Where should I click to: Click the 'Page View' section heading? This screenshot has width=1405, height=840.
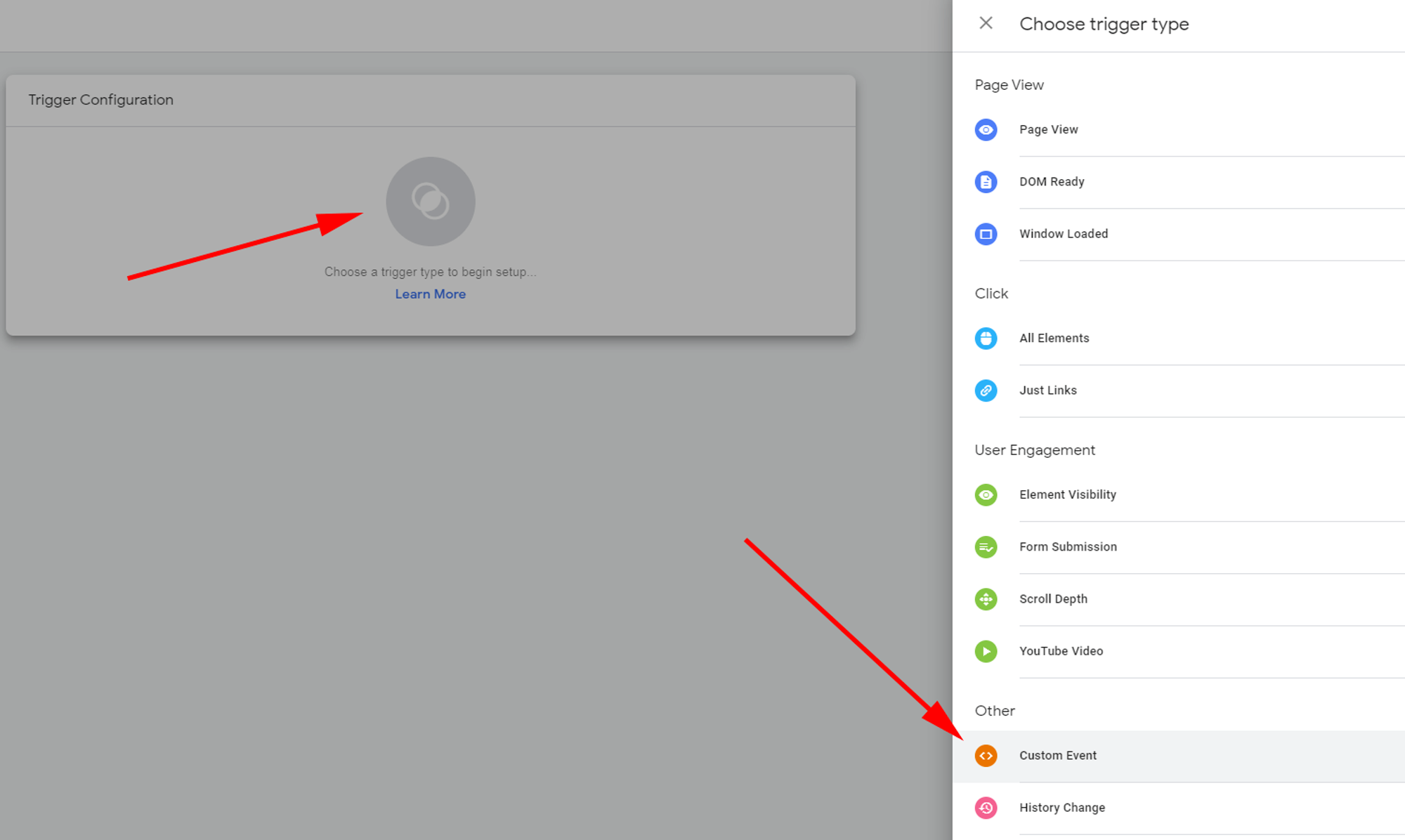coord(1009,85)
